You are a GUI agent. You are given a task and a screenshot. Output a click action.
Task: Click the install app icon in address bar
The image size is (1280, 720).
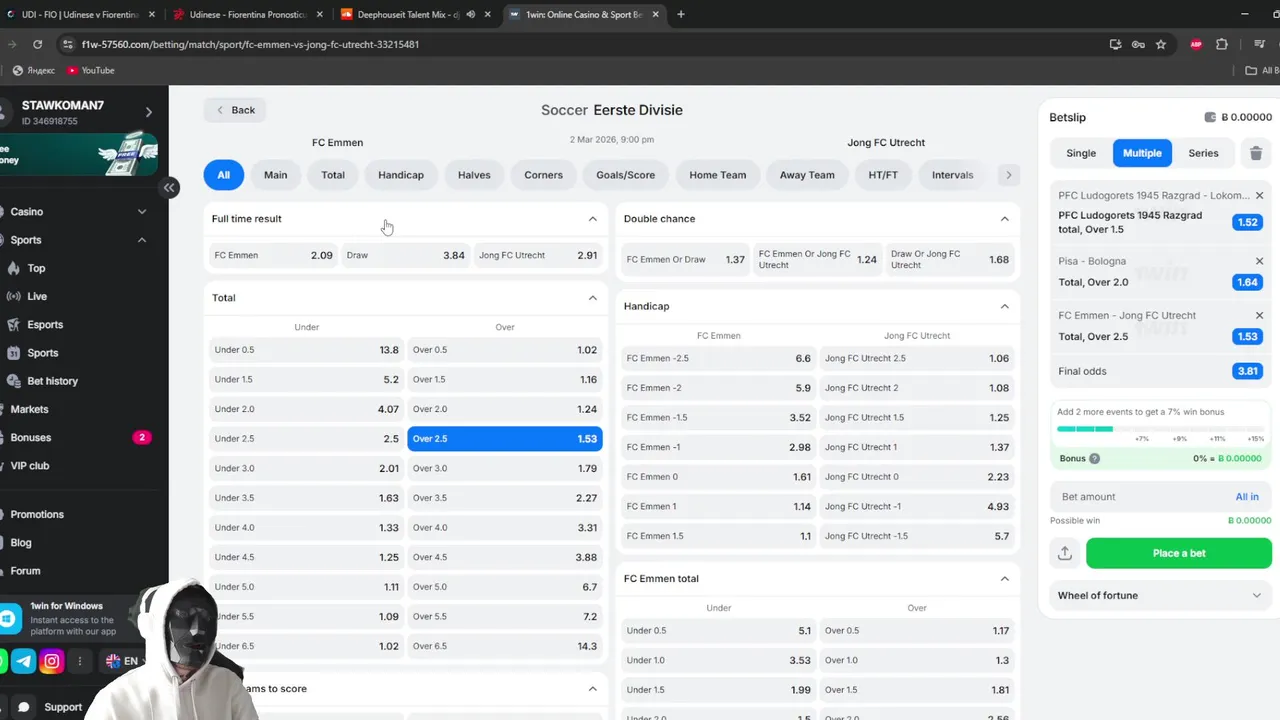point(1116,44)
